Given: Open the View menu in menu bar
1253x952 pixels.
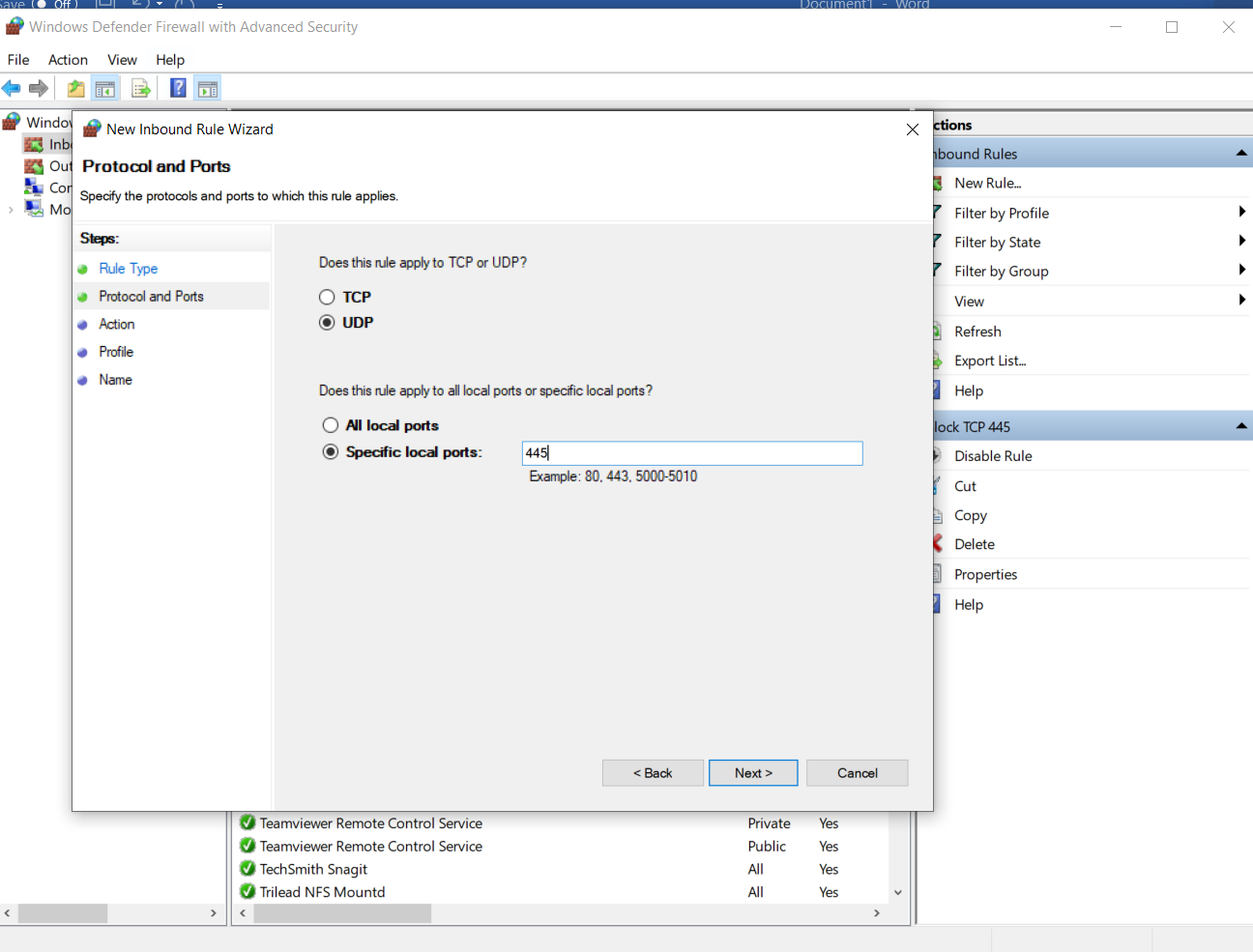Looking at the screenshot, I should coord(122,60).
